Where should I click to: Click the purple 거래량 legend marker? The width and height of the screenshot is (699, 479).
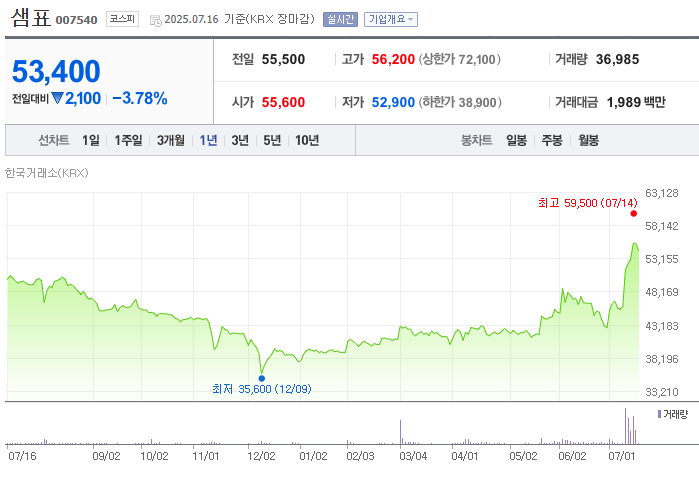[x=659, y=414]
